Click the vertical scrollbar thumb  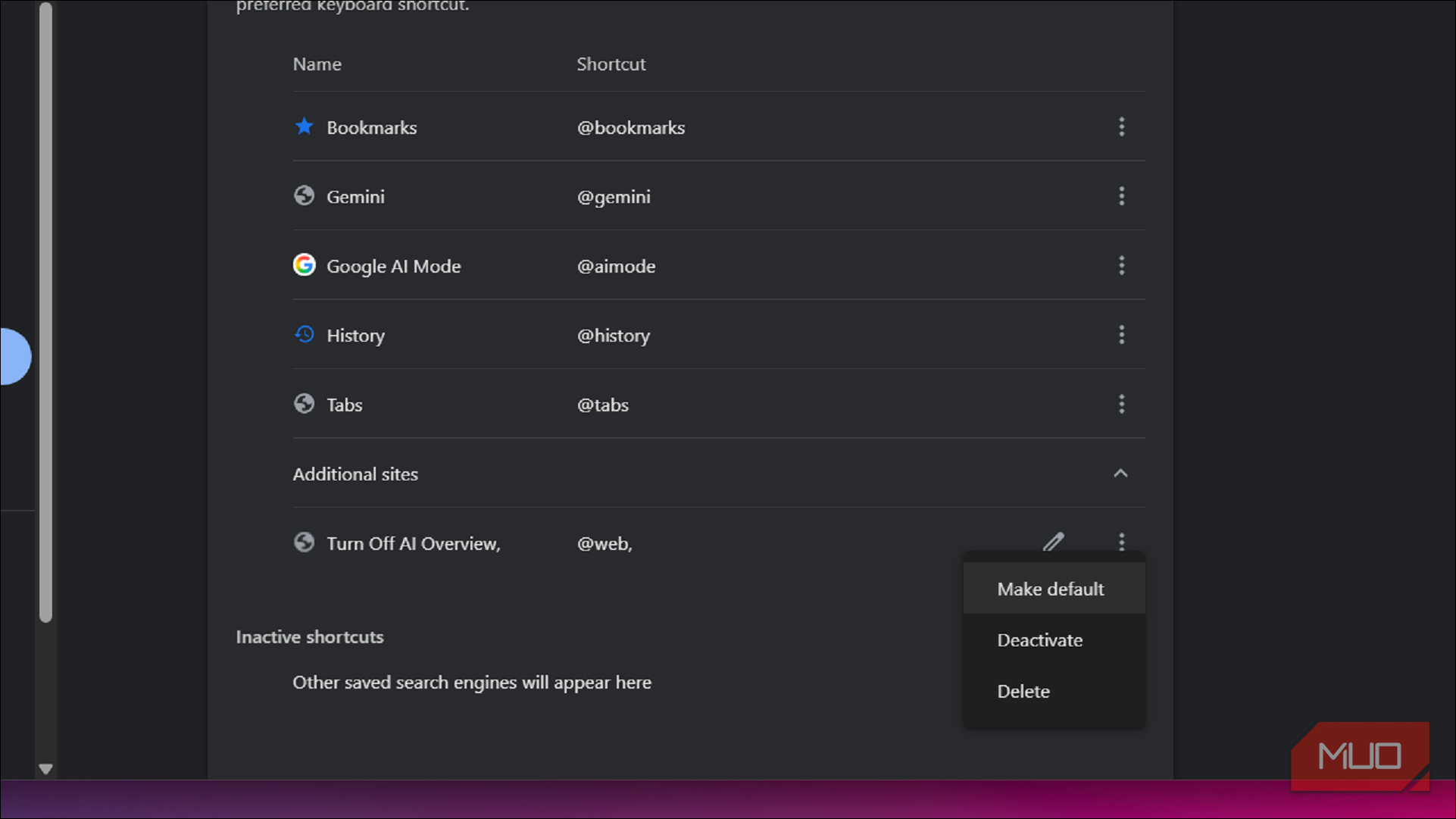(x=45, y=312)
